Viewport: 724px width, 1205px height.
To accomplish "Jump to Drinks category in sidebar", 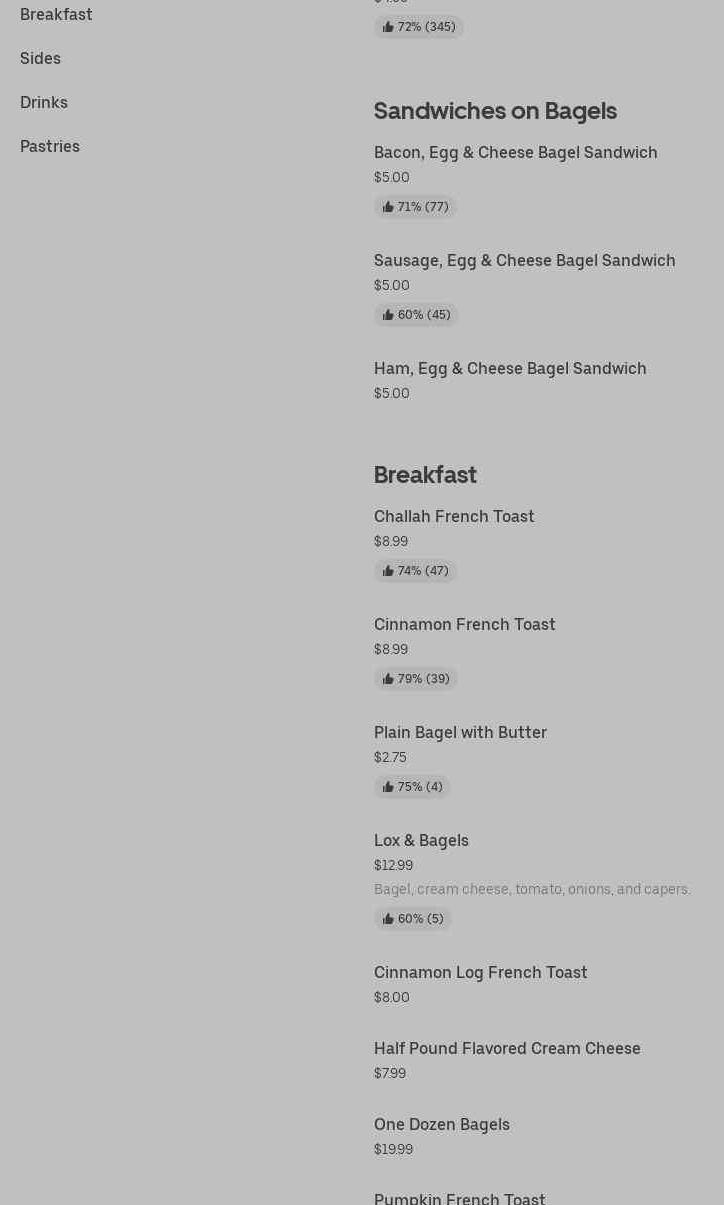I will (x=44, y=102).
